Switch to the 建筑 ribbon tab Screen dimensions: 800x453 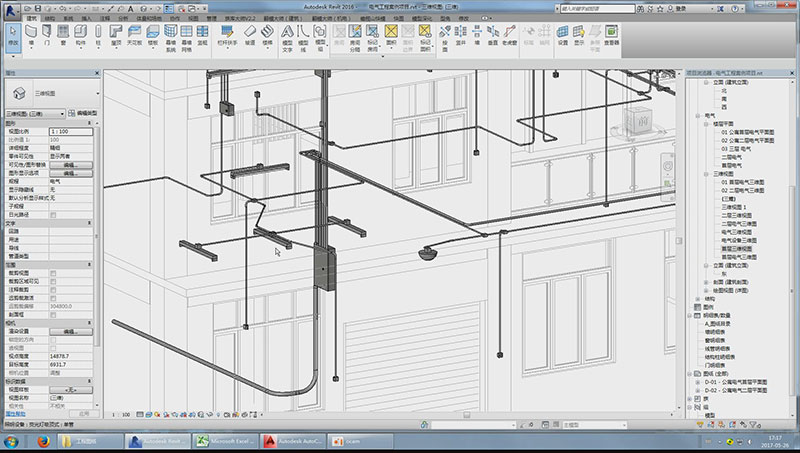[x=34, y=18]
